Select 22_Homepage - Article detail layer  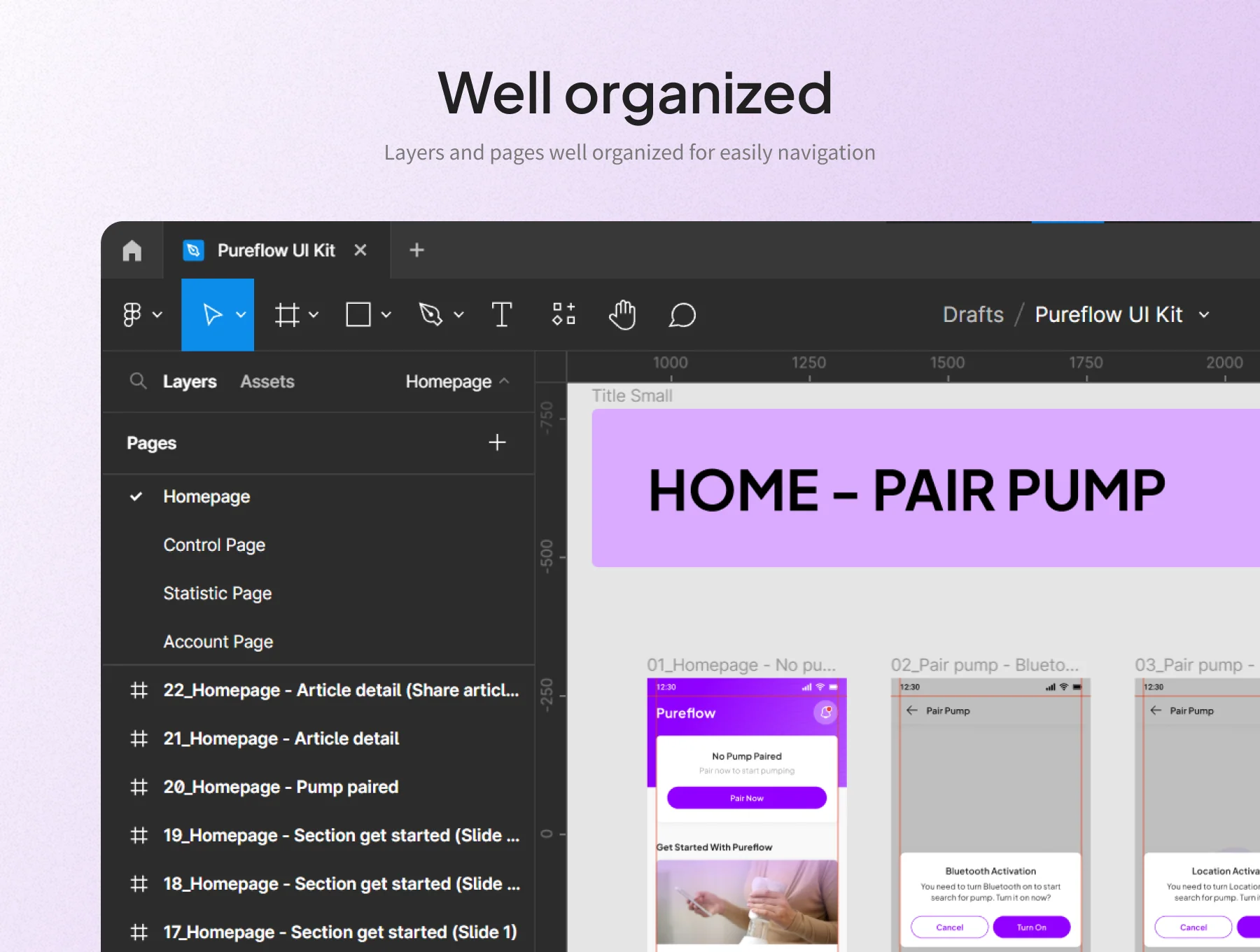318,690
